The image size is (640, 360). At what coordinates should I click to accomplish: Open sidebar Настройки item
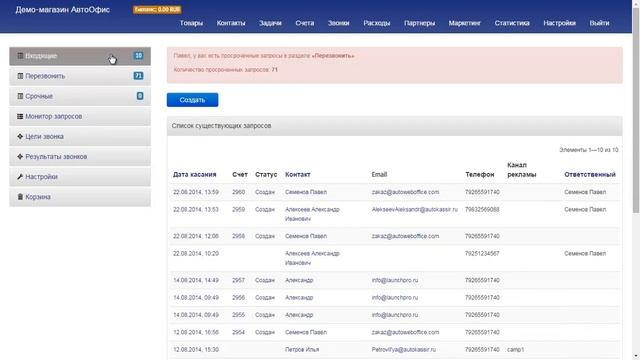click(80, 177)
